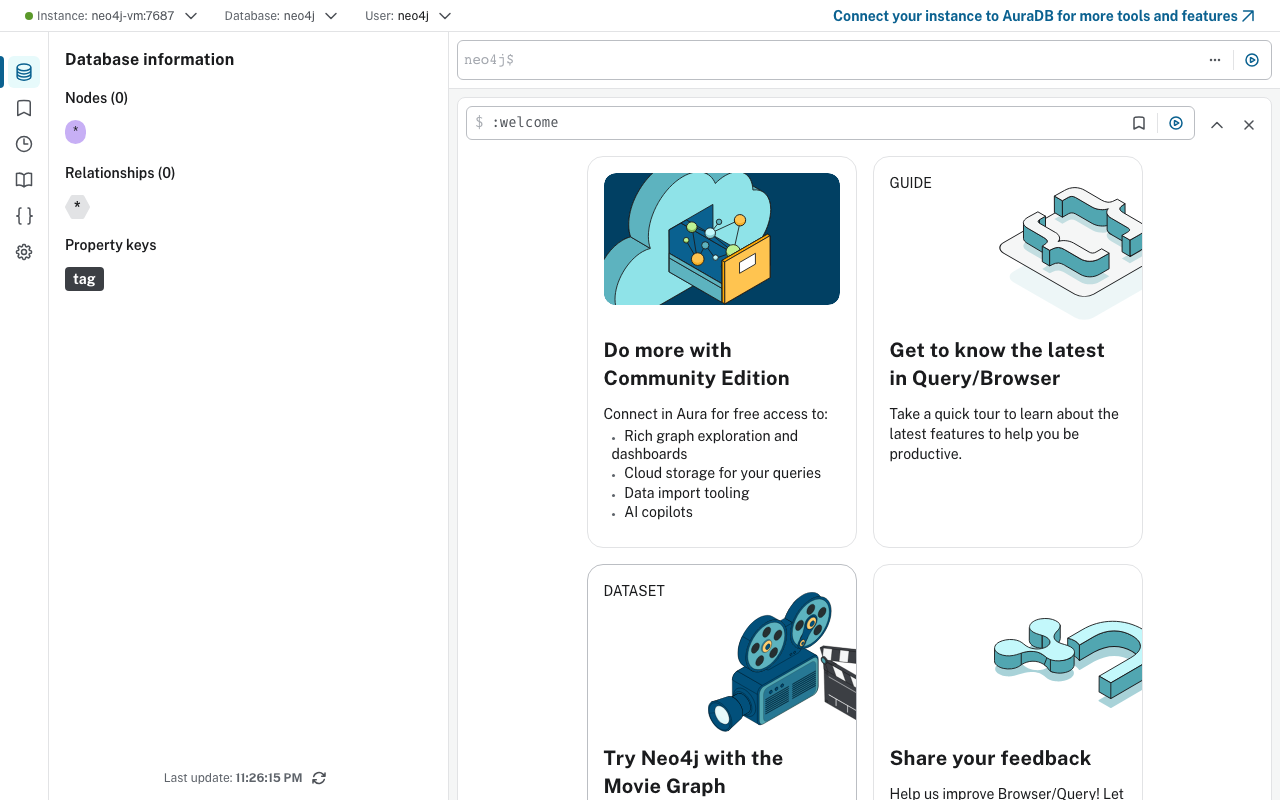Open the Settings gear icon in sidebar
Image resolution: width=1280 pixels, height=800 pixels.
[24, 252]
